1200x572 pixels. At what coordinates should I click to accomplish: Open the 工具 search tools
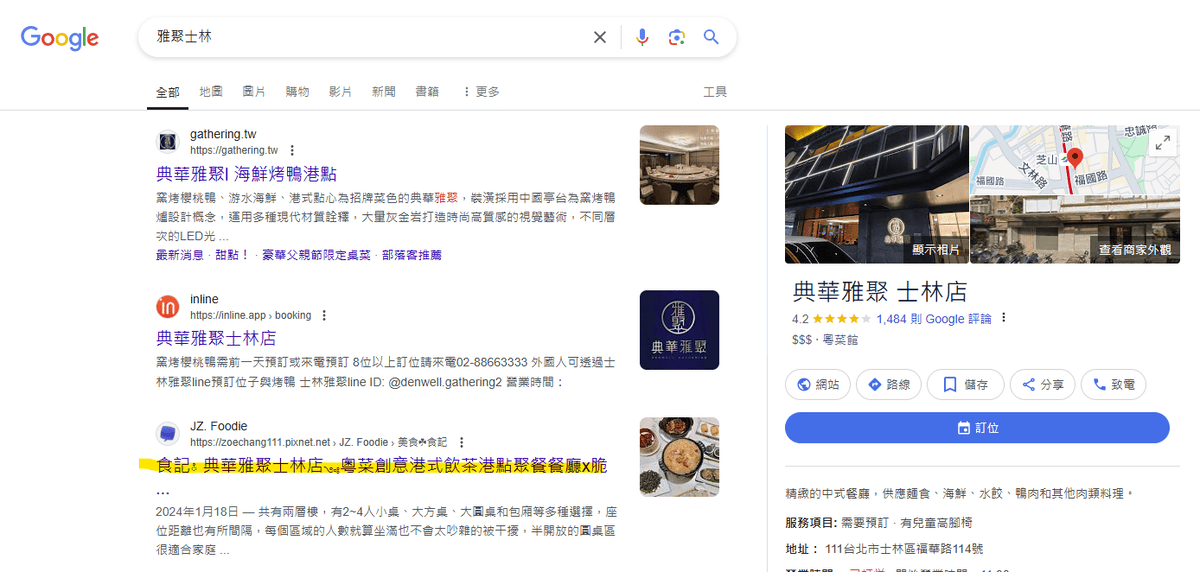pos(715,92)
